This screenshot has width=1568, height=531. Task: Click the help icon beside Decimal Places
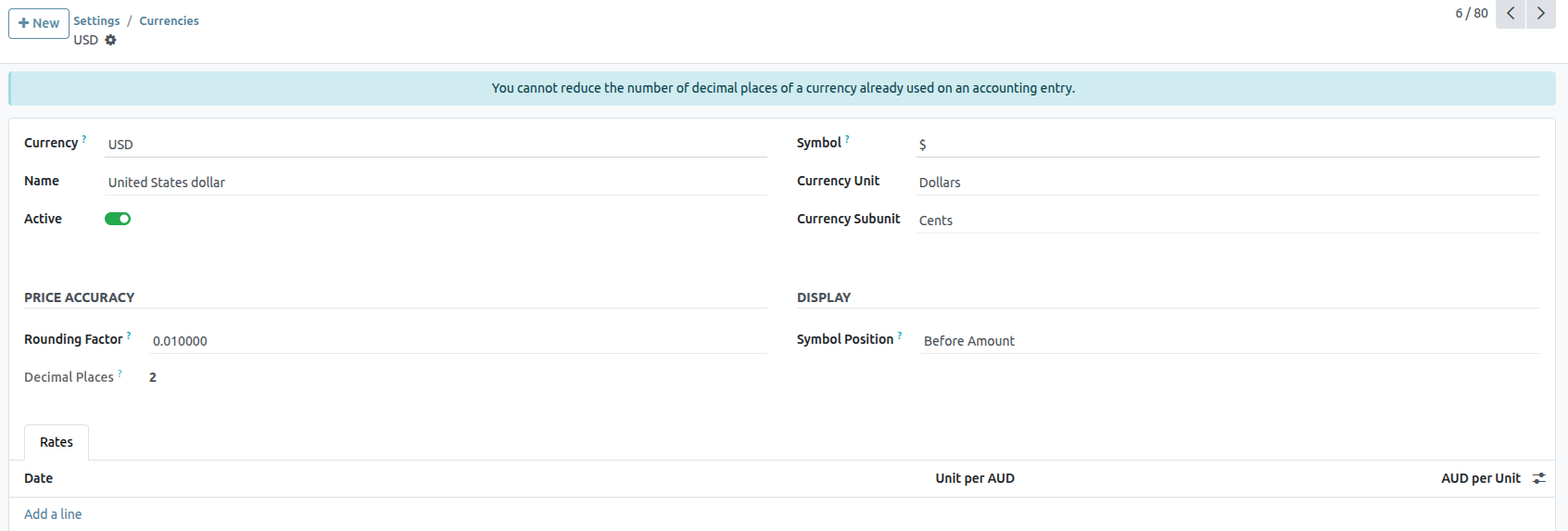pyautogui.click(x=120, y=373)
